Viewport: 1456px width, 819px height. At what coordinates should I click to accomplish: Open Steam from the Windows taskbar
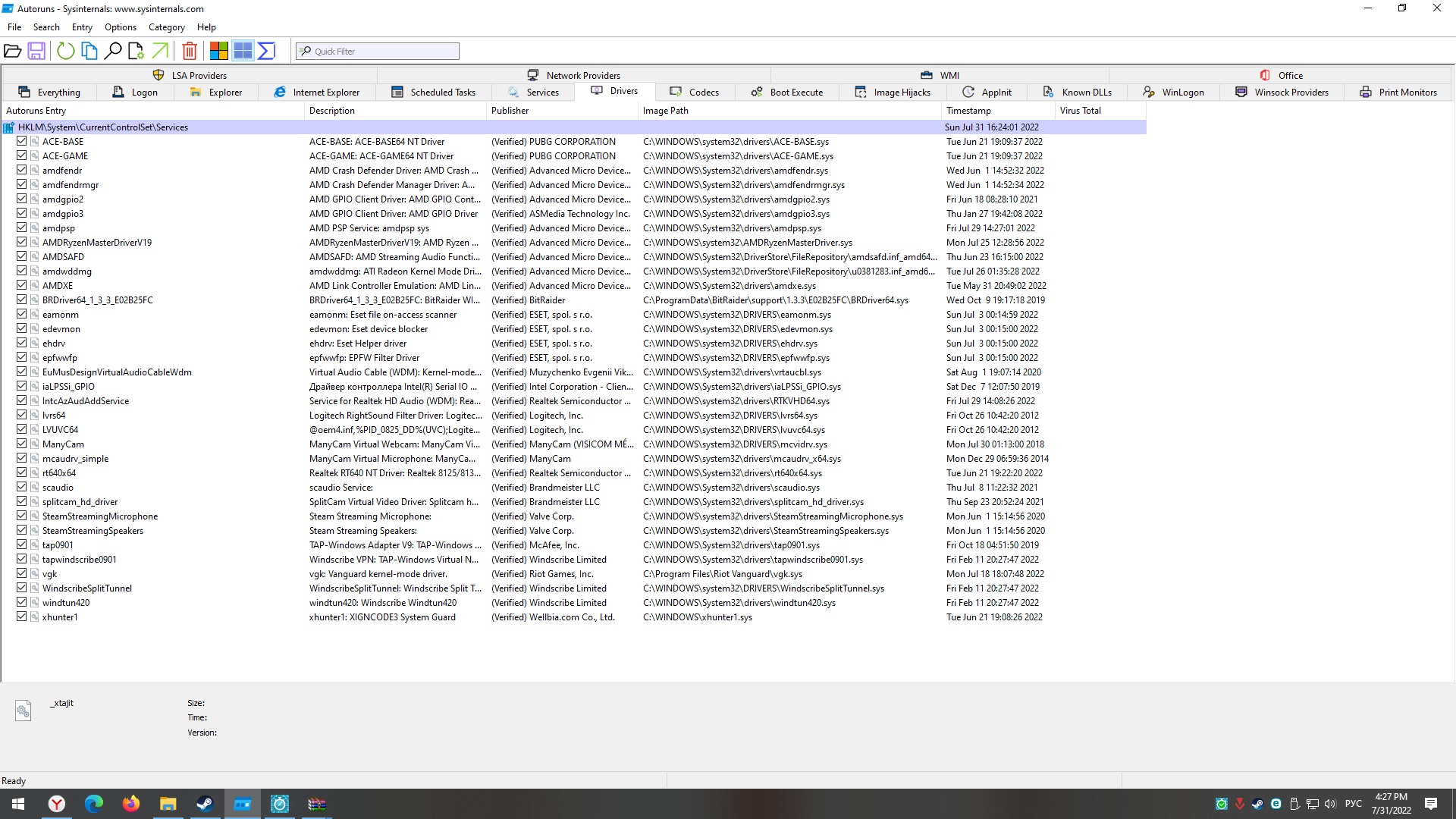pyautogui.click(x=205, y=804)
